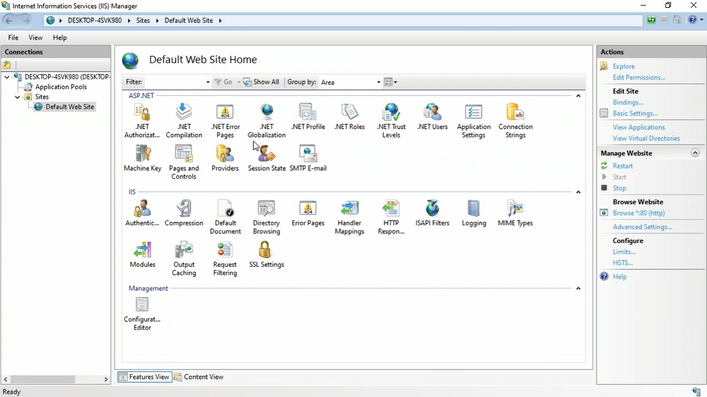Screen dimensions: 707x397
Task: Open Basic Settings link
Action: click(x=635, y=114)
